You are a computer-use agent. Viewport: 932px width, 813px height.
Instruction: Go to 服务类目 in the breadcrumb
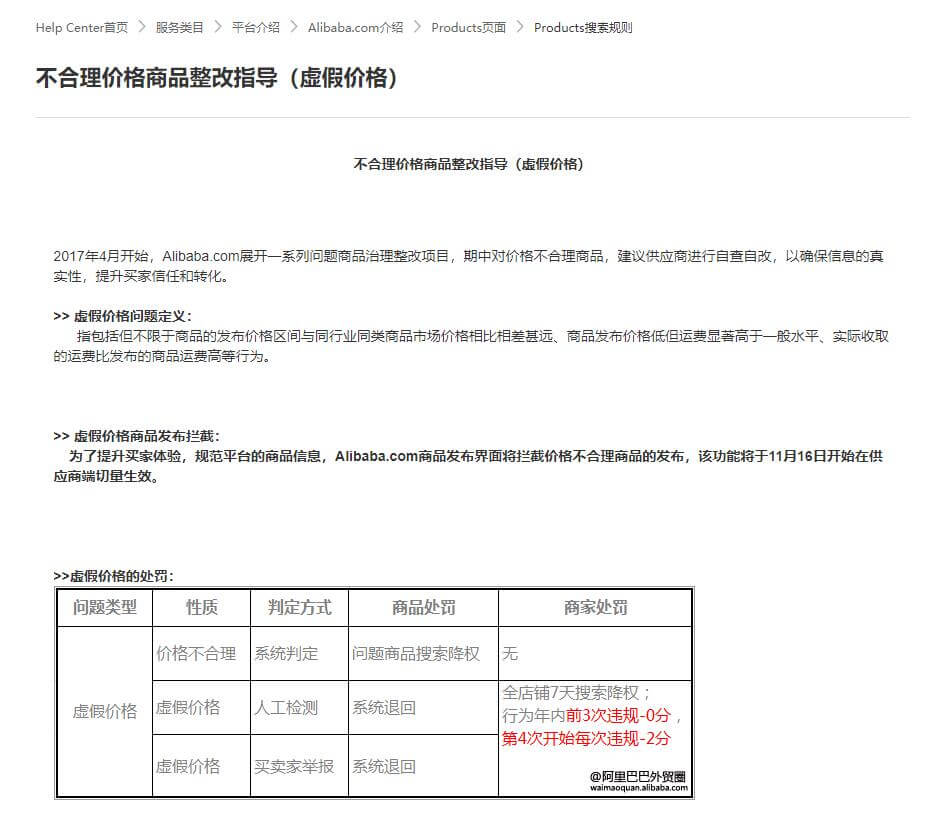[x=180, y=28]
